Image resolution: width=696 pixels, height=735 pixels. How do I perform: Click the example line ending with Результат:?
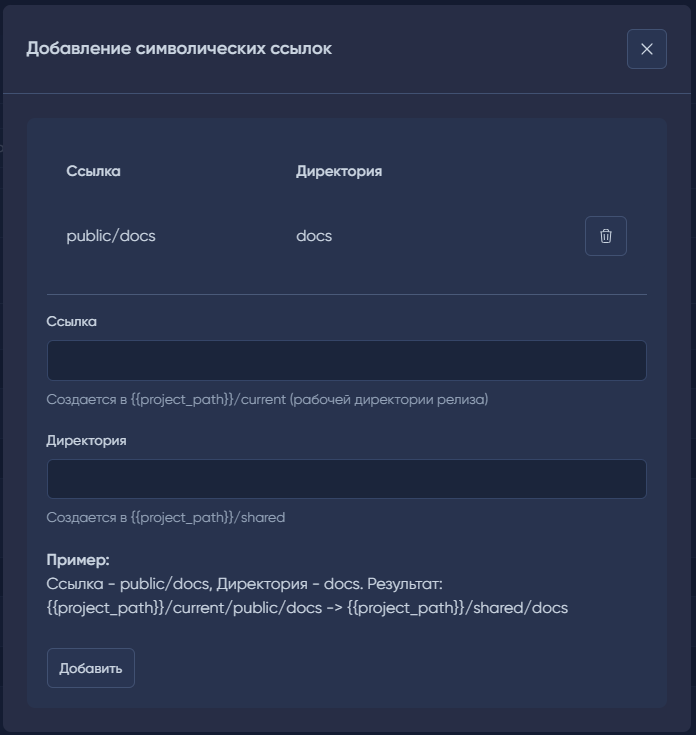click(x=244, y=583)
